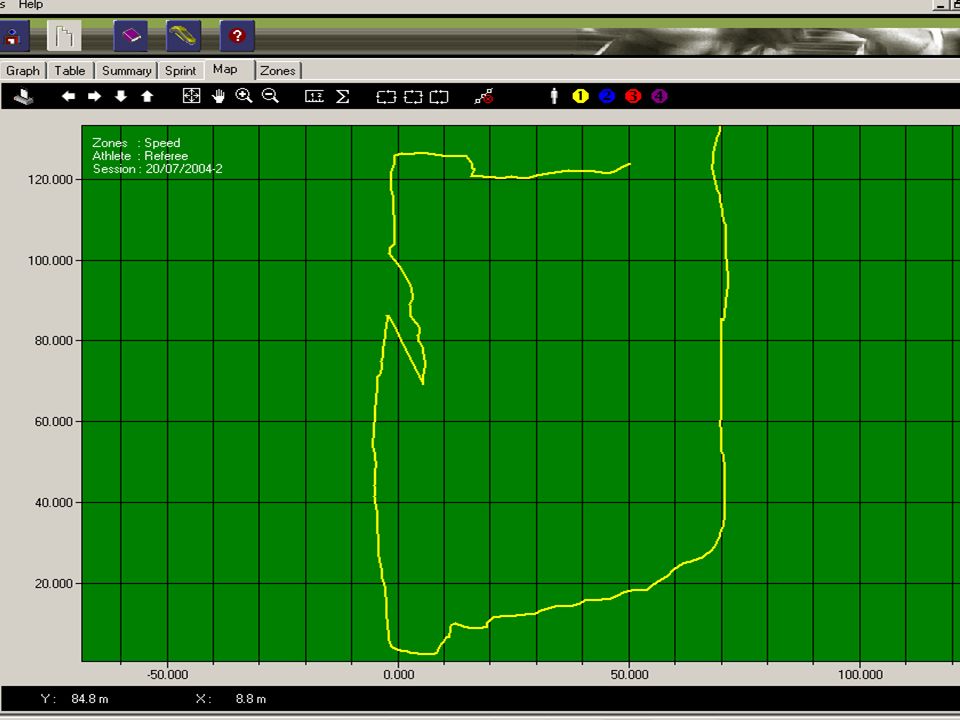Click the 'Session : 20/07/2004-2' text

click(157, 169)
